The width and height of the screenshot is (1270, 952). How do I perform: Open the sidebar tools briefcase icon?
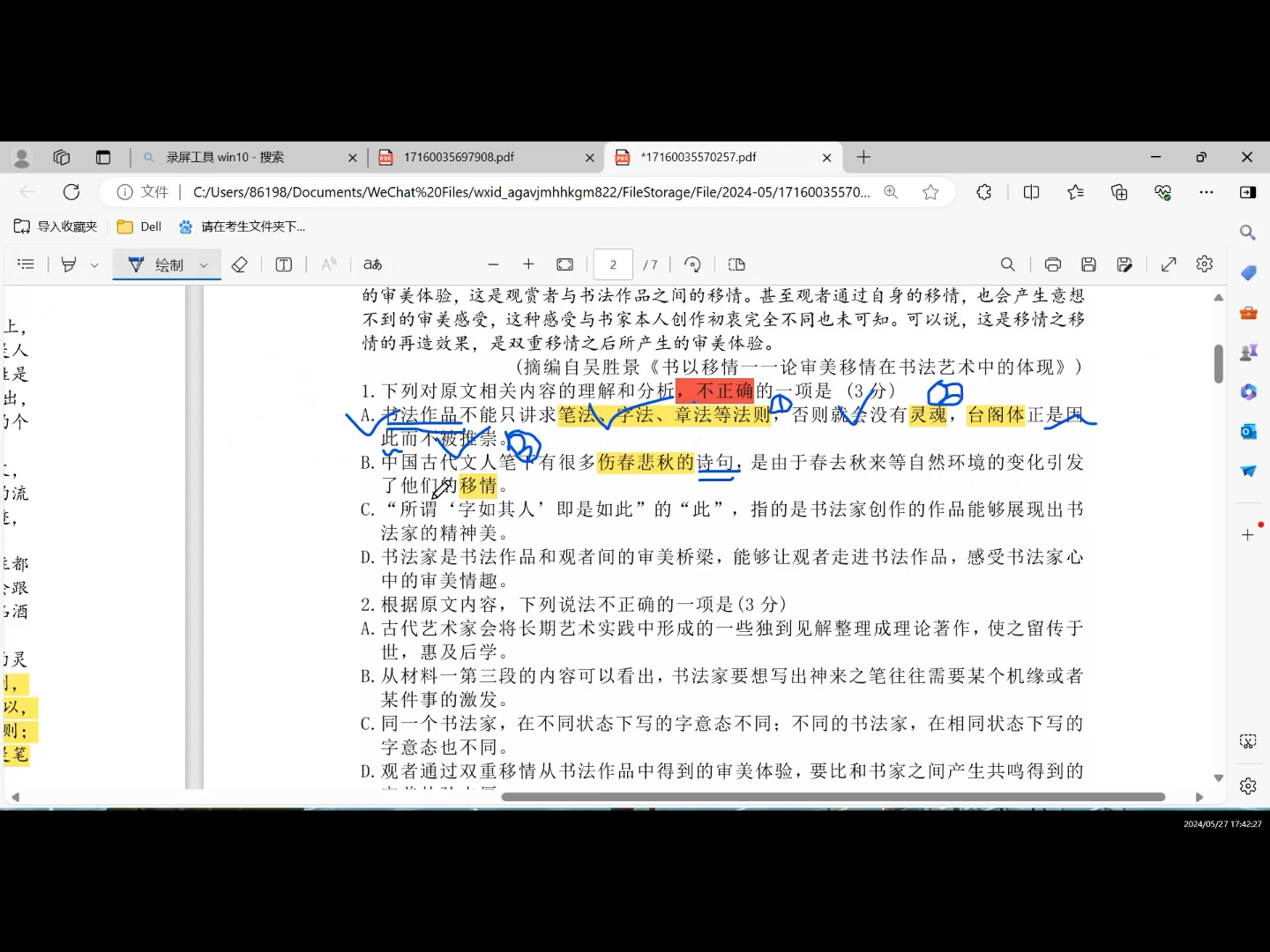(x=1248, y=313)
